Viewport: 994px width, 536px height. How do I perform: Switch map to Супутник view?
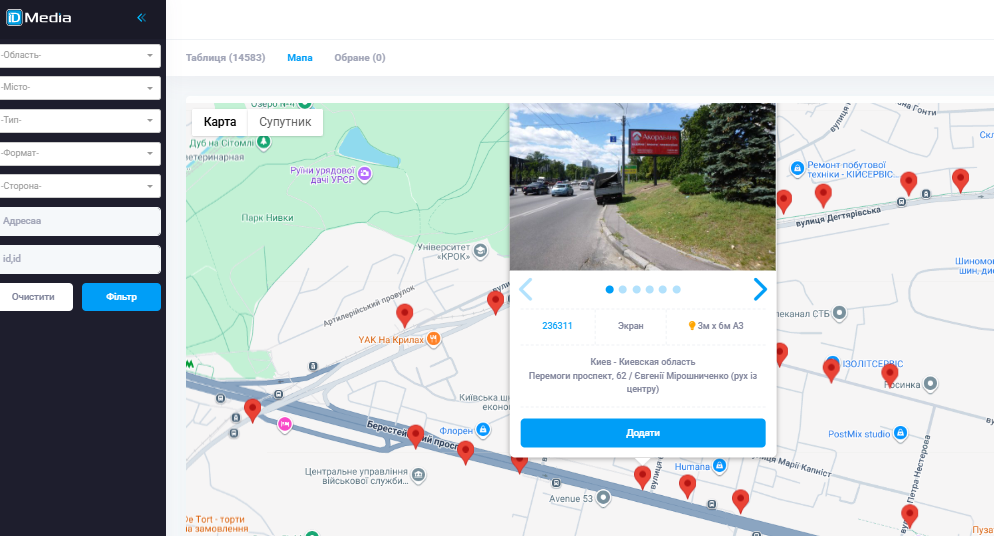pos(285,122)
